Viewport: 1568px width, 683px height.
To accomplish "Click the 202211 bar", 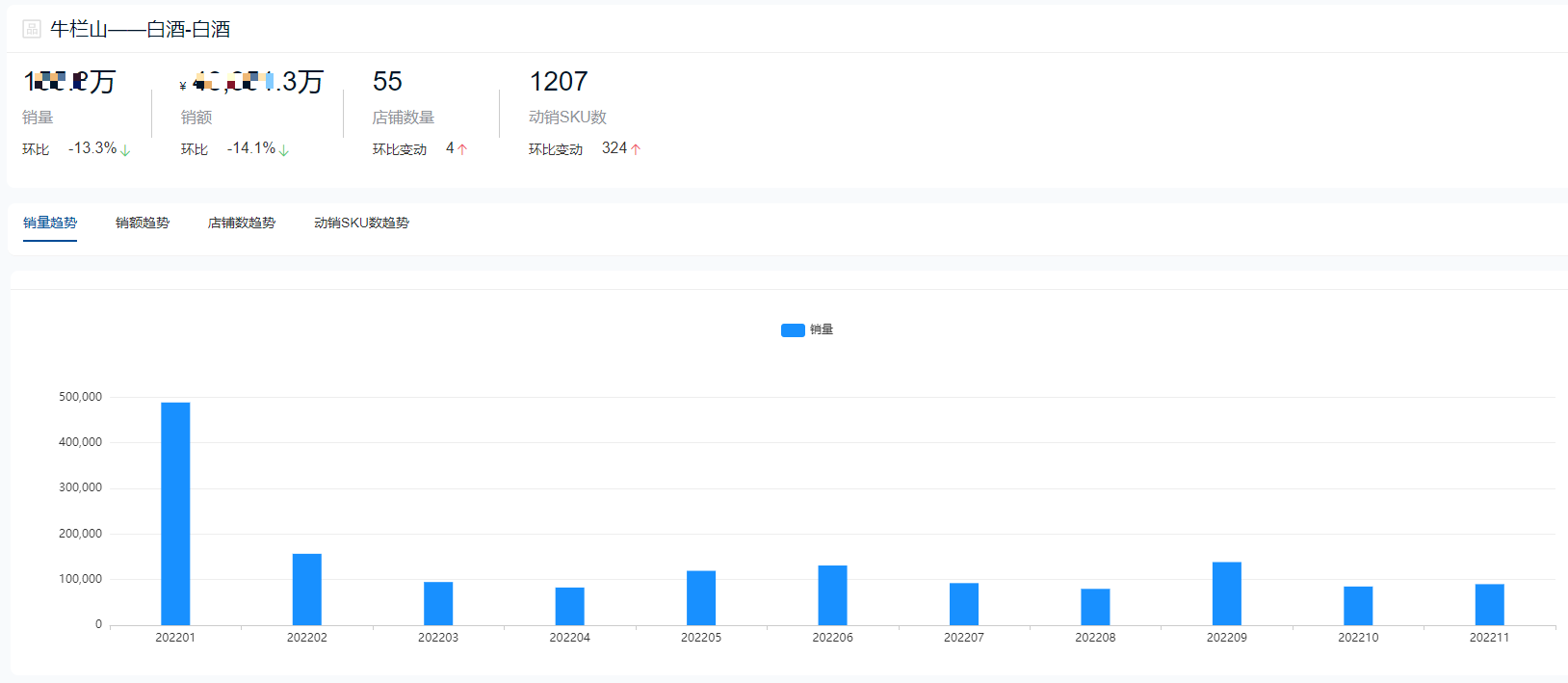I will tap(1490, 605).
